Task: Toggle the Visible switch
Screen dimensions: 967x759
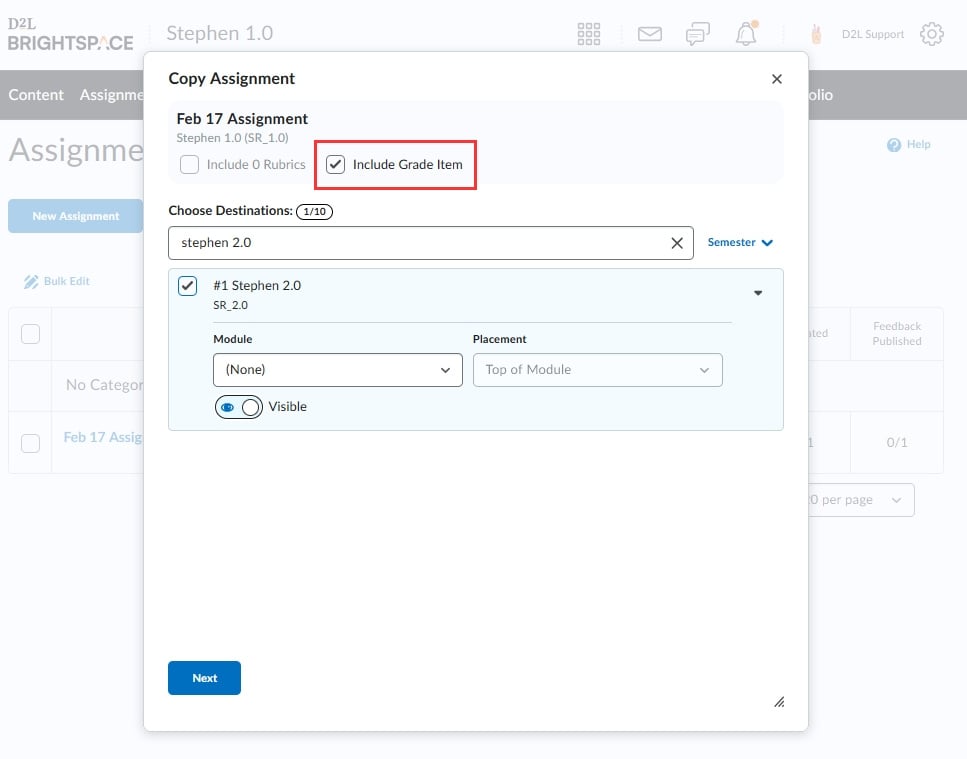Action: pyautogui.click(x=239, y=407)
